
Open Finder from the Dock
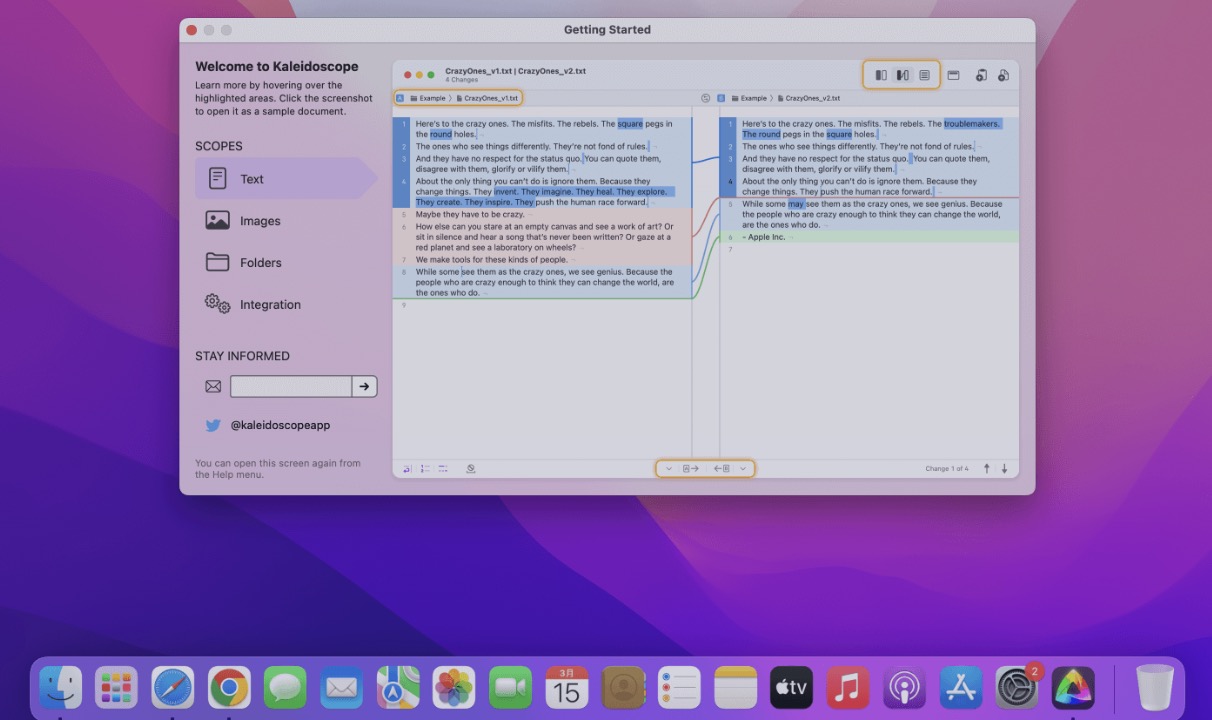(60, 688)
